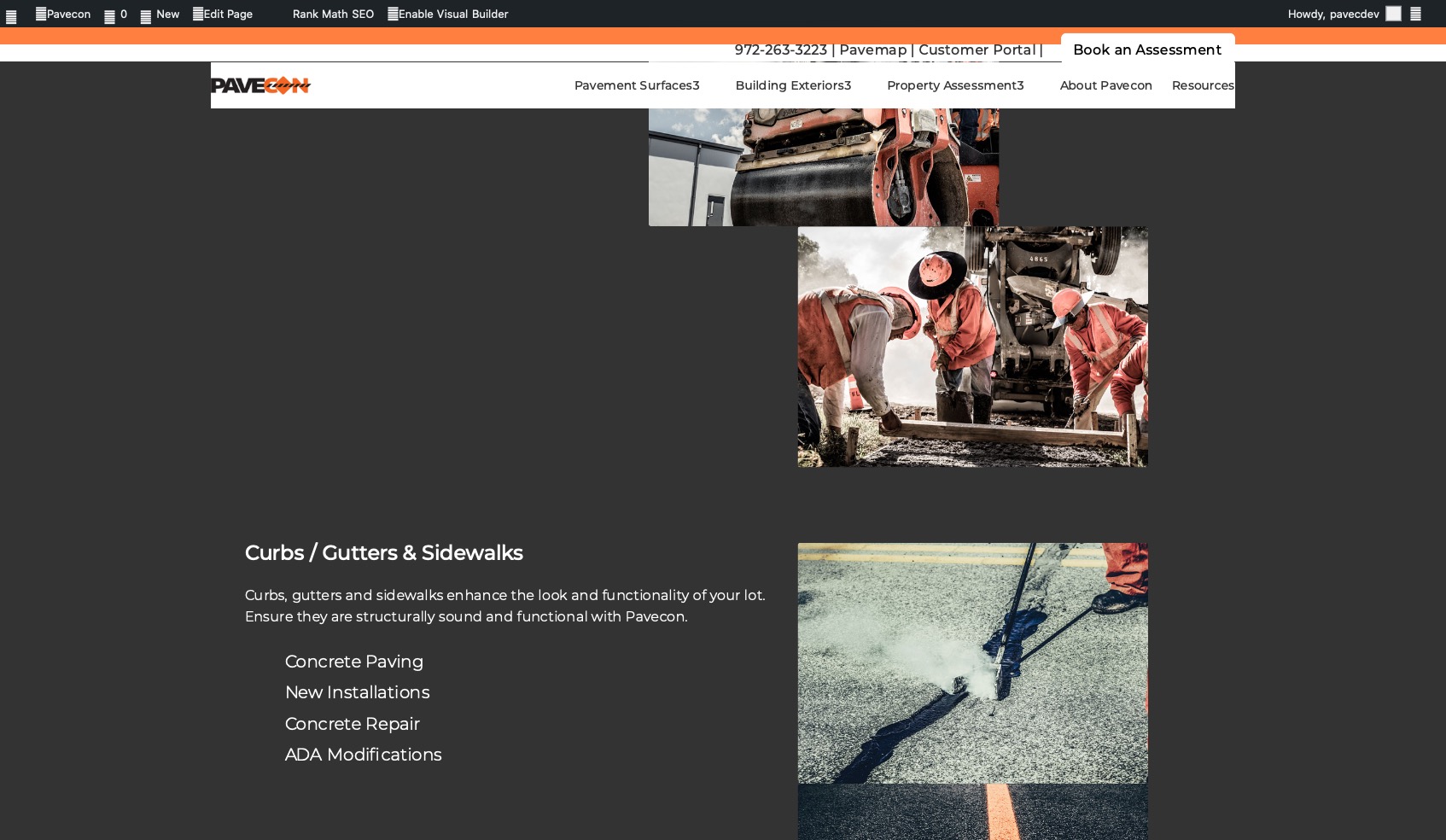
Task: Open the admin bar search icon at far right
Action: [1415, 14]
